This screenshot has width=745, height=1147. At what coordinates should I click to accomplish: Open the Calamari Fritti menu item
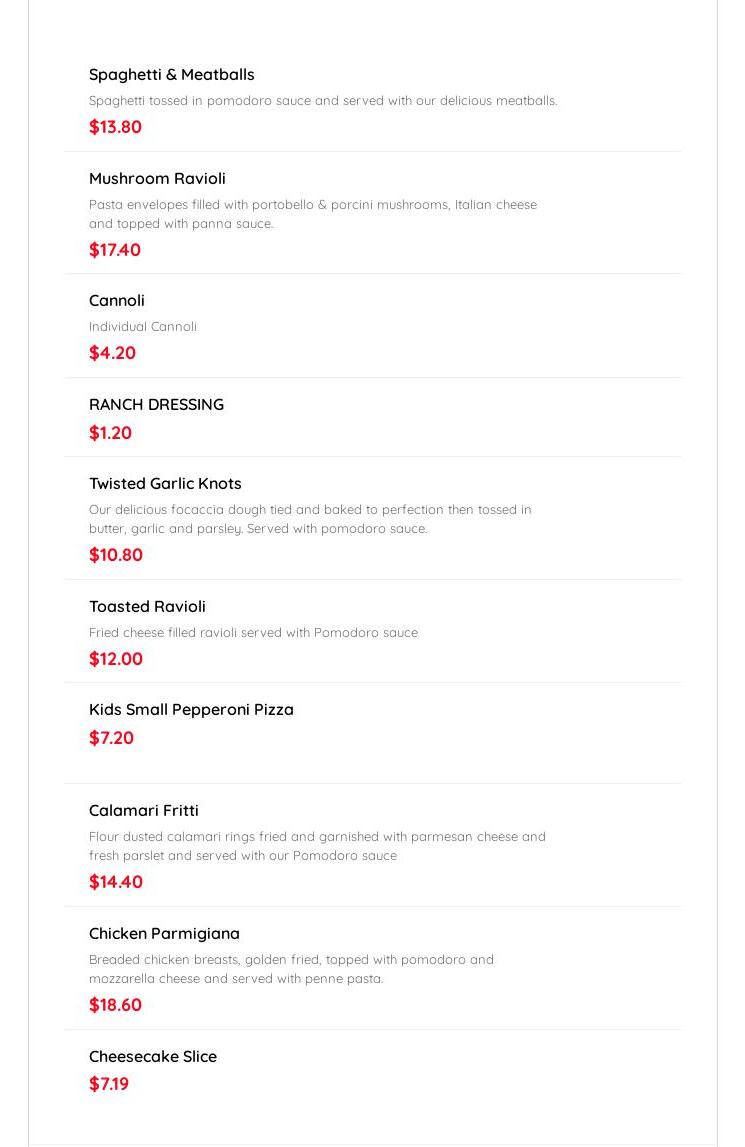143,811
